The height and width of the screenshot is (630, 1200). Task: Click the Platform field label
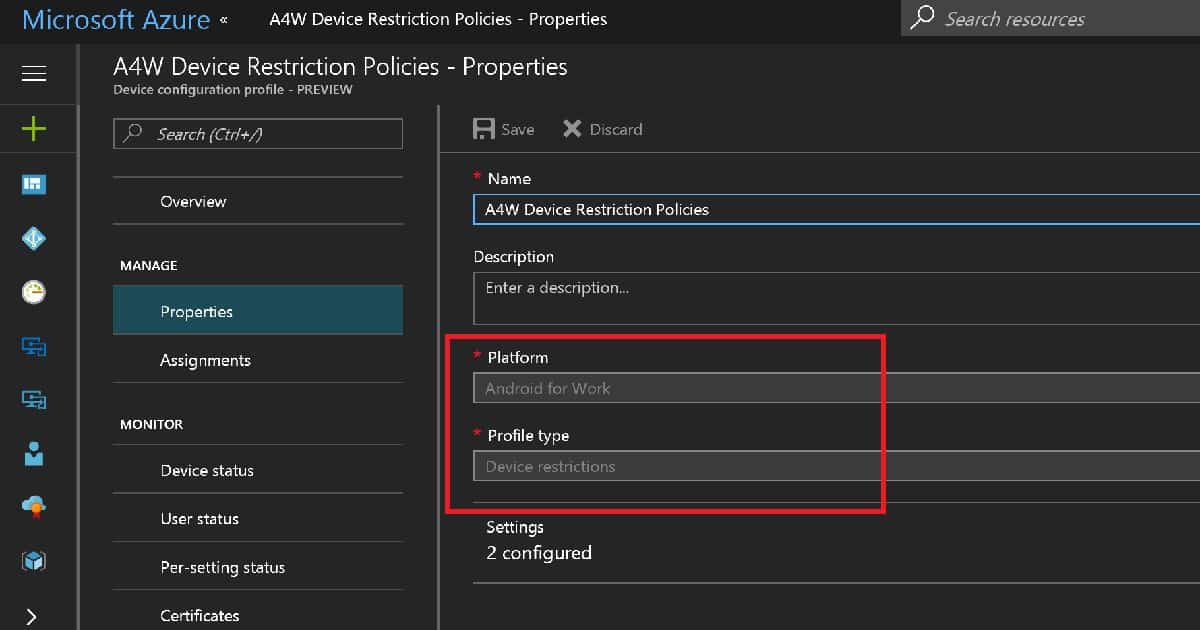pos(518,357)
